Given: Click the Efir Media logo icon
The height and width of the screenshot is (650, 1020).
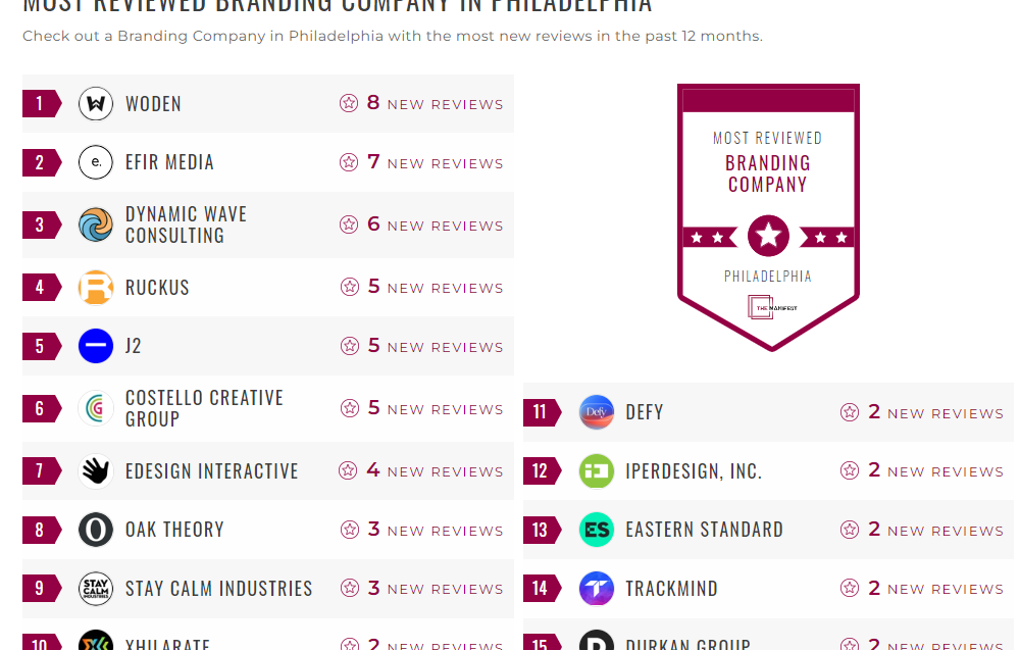Looking at the screenshot, I should pos(96,163).
